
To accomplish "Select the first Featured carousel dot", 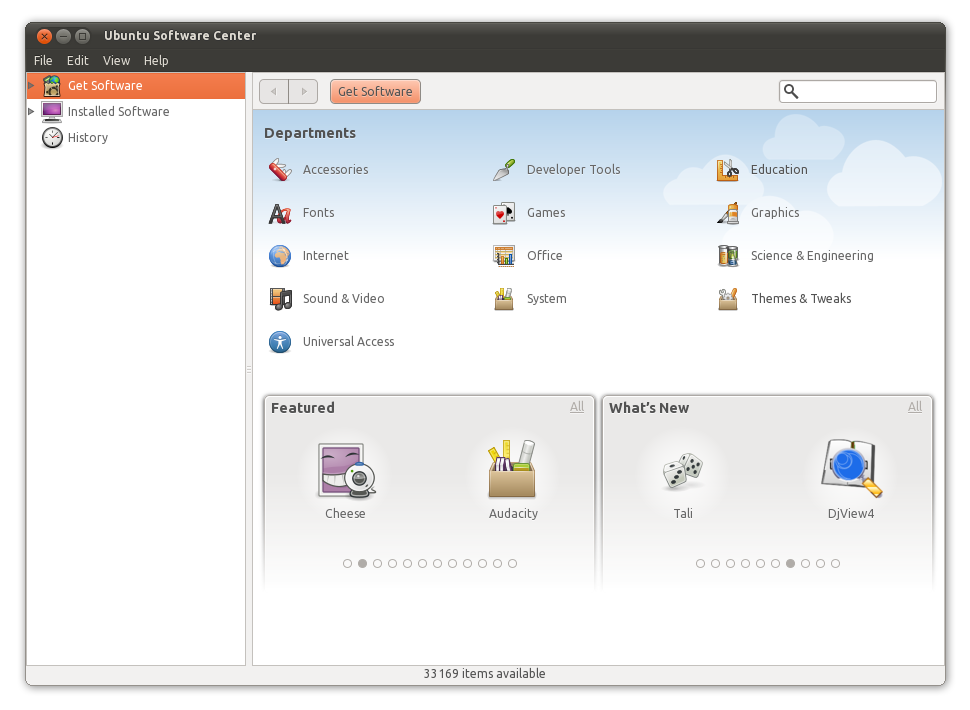I will (348, 563).
